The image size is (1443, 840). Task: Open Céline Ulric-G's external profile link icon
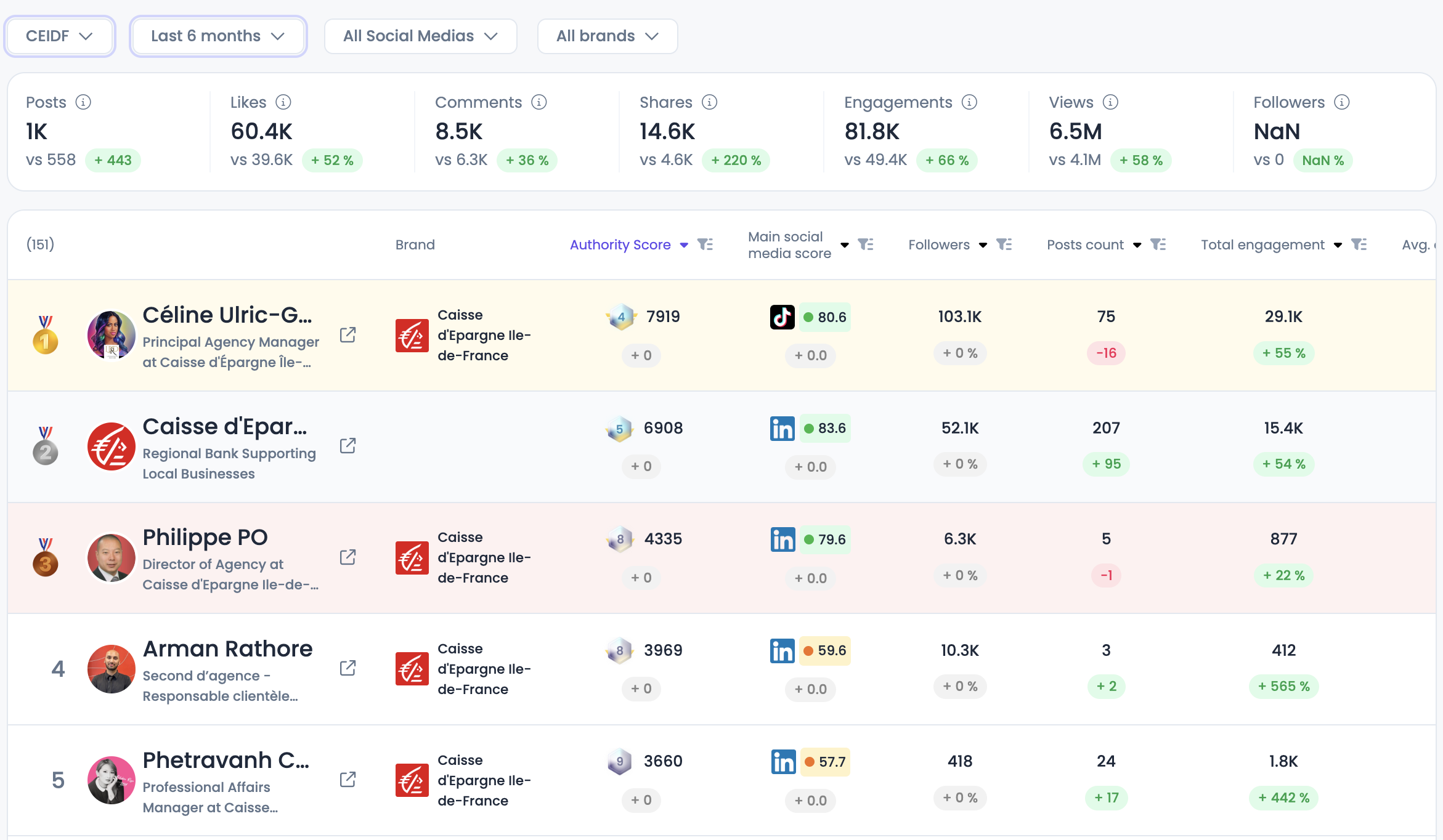coord(348,334)
